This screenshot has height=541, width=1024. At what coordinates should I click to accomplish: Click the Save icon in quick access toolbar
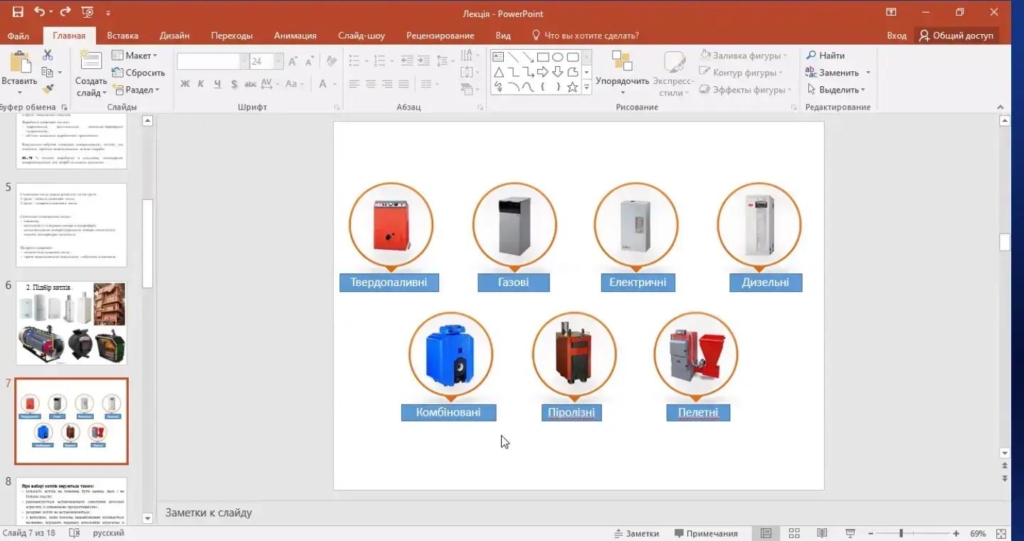tap(17, 12)
